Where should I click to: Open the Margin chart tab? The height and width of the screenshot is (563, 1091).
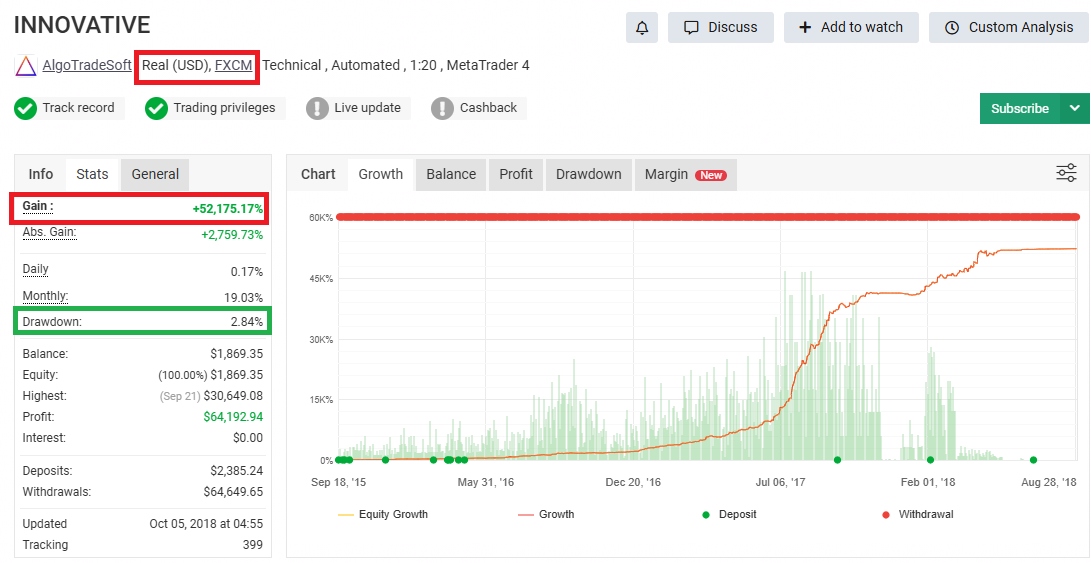click(x=684, y=174)
